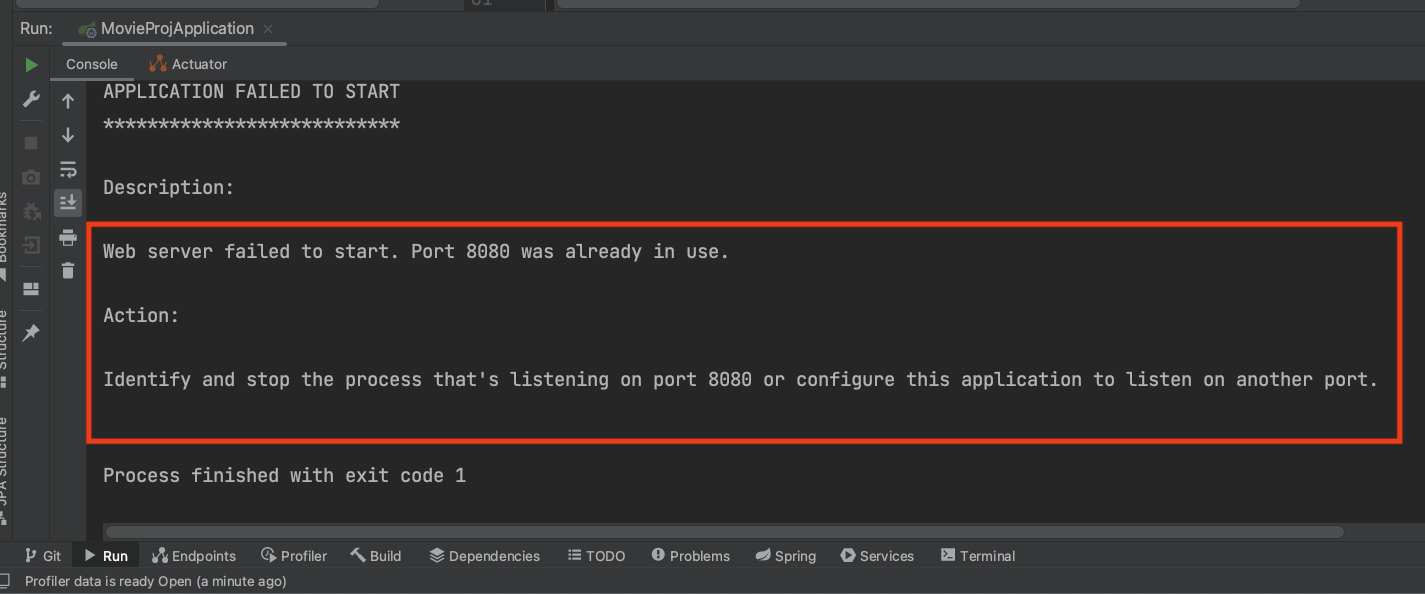1425x594 pixels.
Task: Open run configuration settings via the wrench icon
Action: (x=30, y=99)
